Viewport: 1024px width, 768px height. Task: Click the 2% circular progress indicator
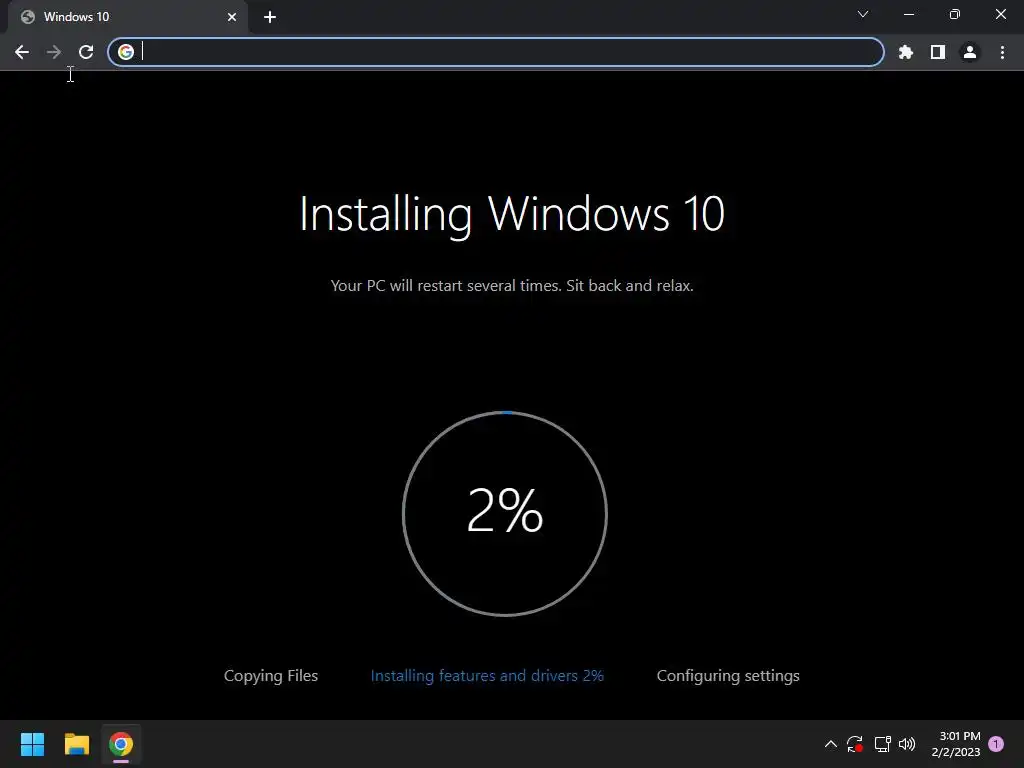point(505,513)
